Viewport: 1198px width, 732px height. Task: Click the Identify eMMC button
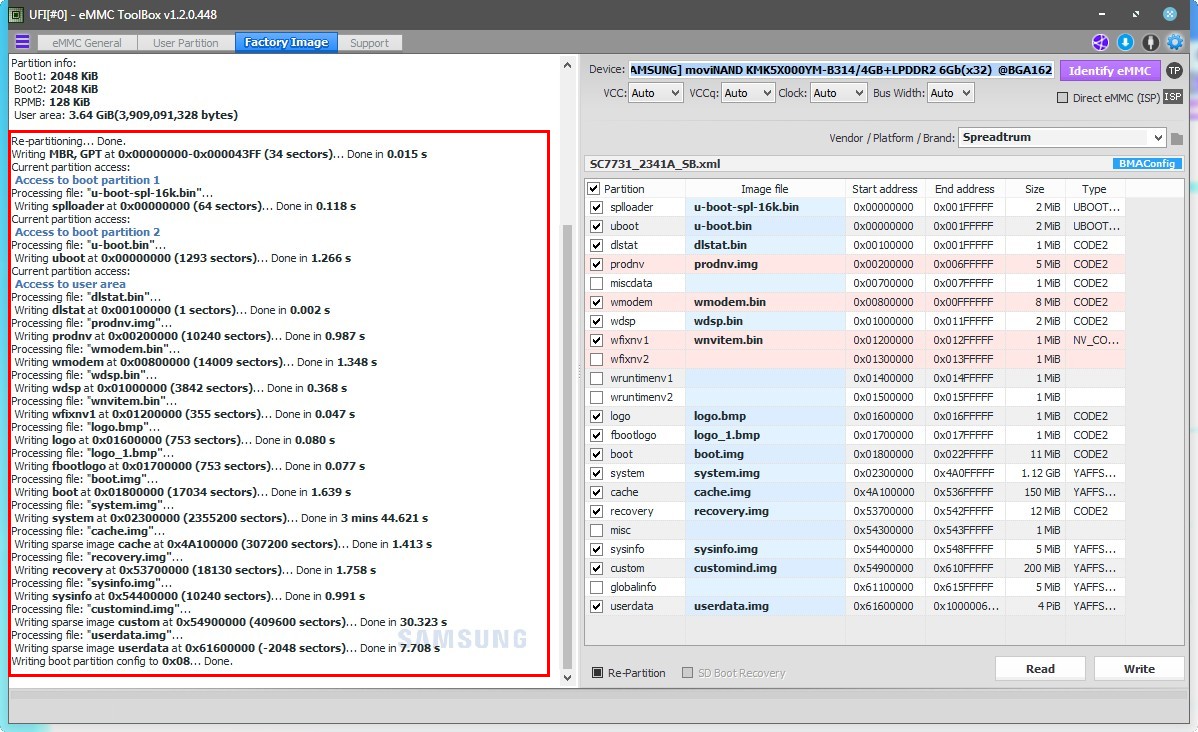(1109, 70)
